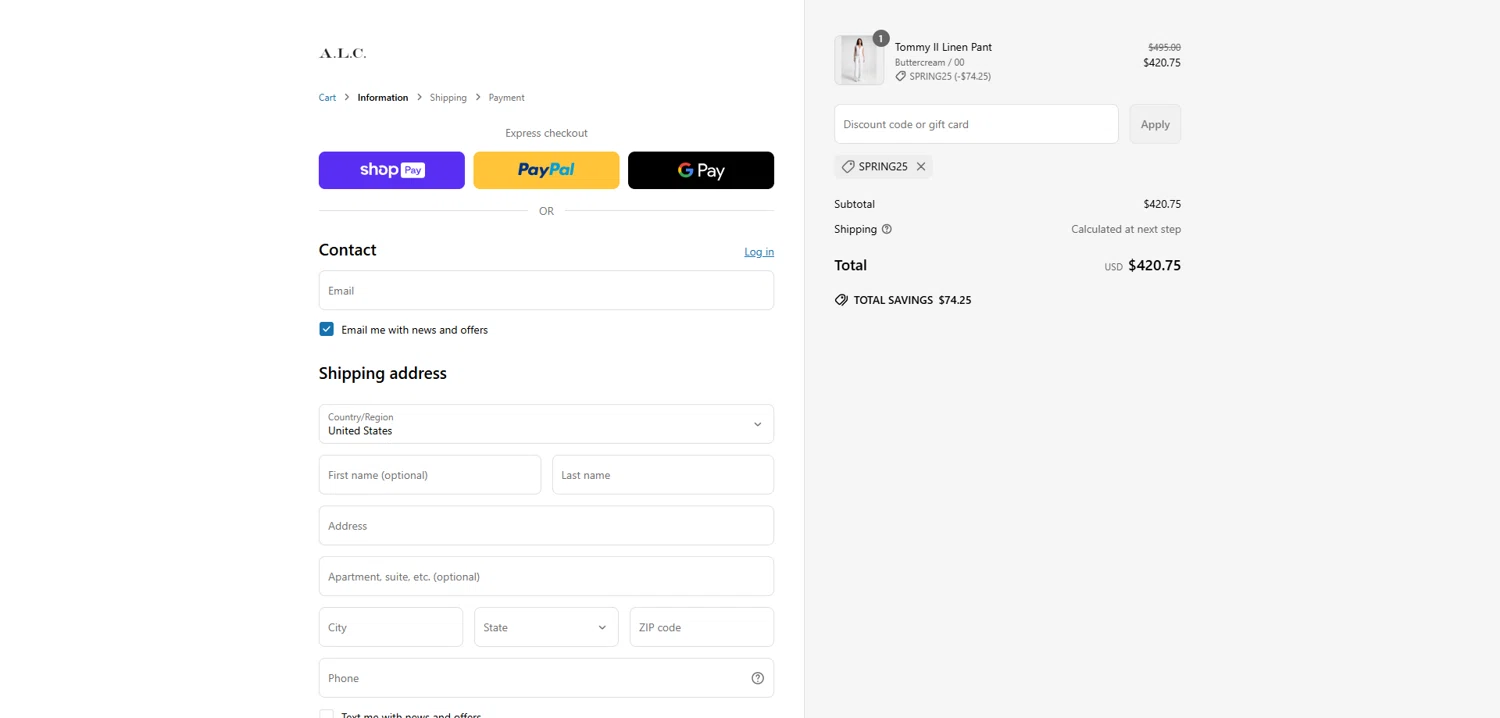Screen dimensions: 1500x718
Task: Apply the discount code button
Action: tap(1155, 124)
